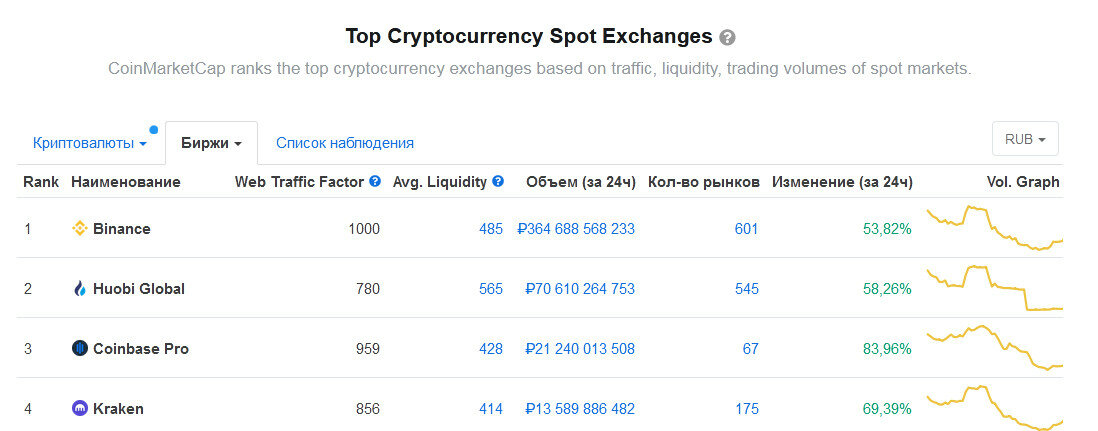1098x431 pixels.
Task: Expand the Криптовалюты dropdown tab
Action: [90, 143]
